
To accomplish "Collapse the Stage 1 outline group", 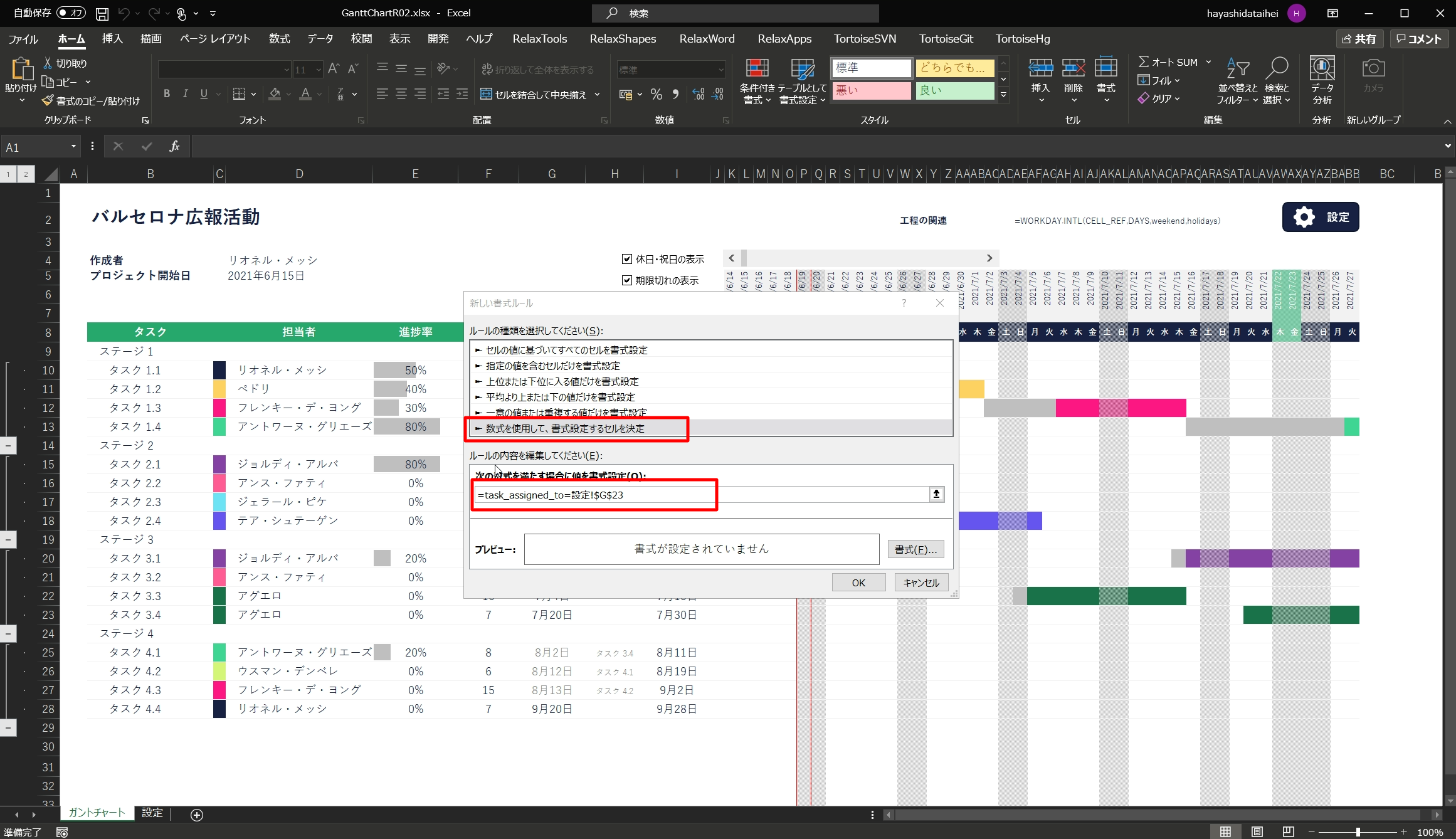I will pos(8,446).
